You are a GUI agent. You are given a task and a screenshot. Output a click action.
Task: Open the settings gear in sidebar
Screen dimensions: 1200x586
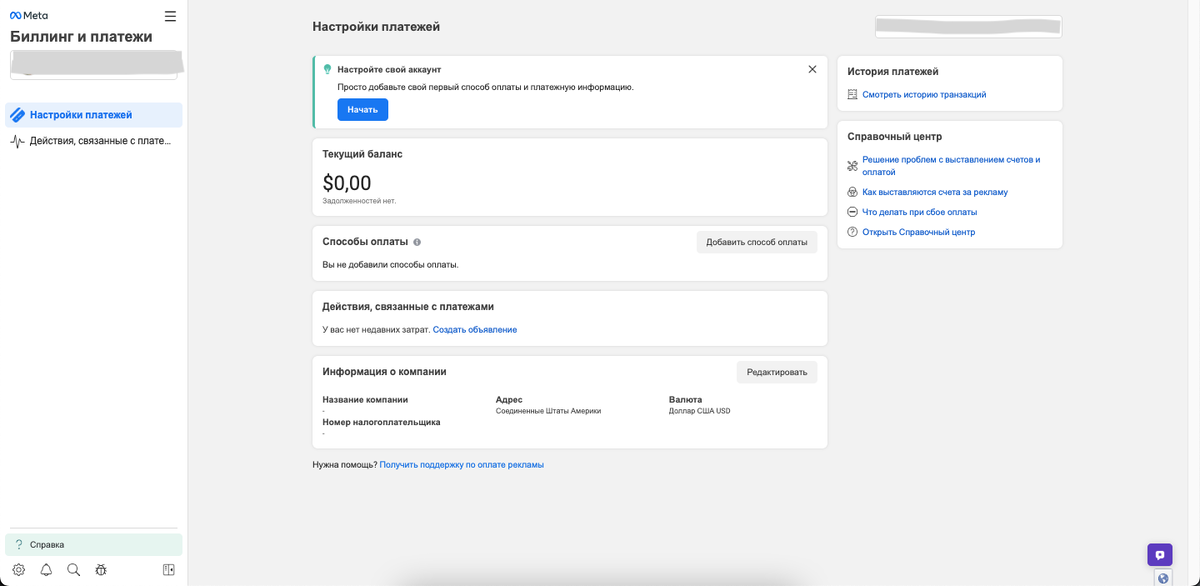(19, 570)
